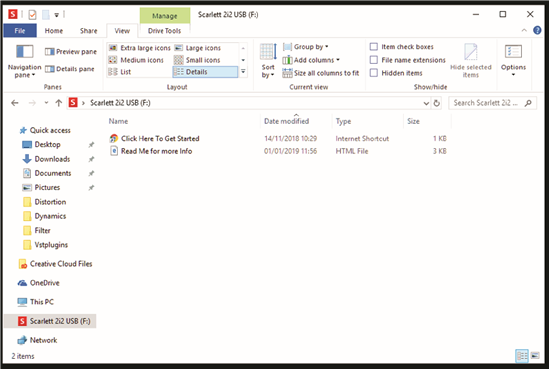Click the address bar path Scarlett 2i2 USB
This screenshot has height=369, width=549.
120,103
